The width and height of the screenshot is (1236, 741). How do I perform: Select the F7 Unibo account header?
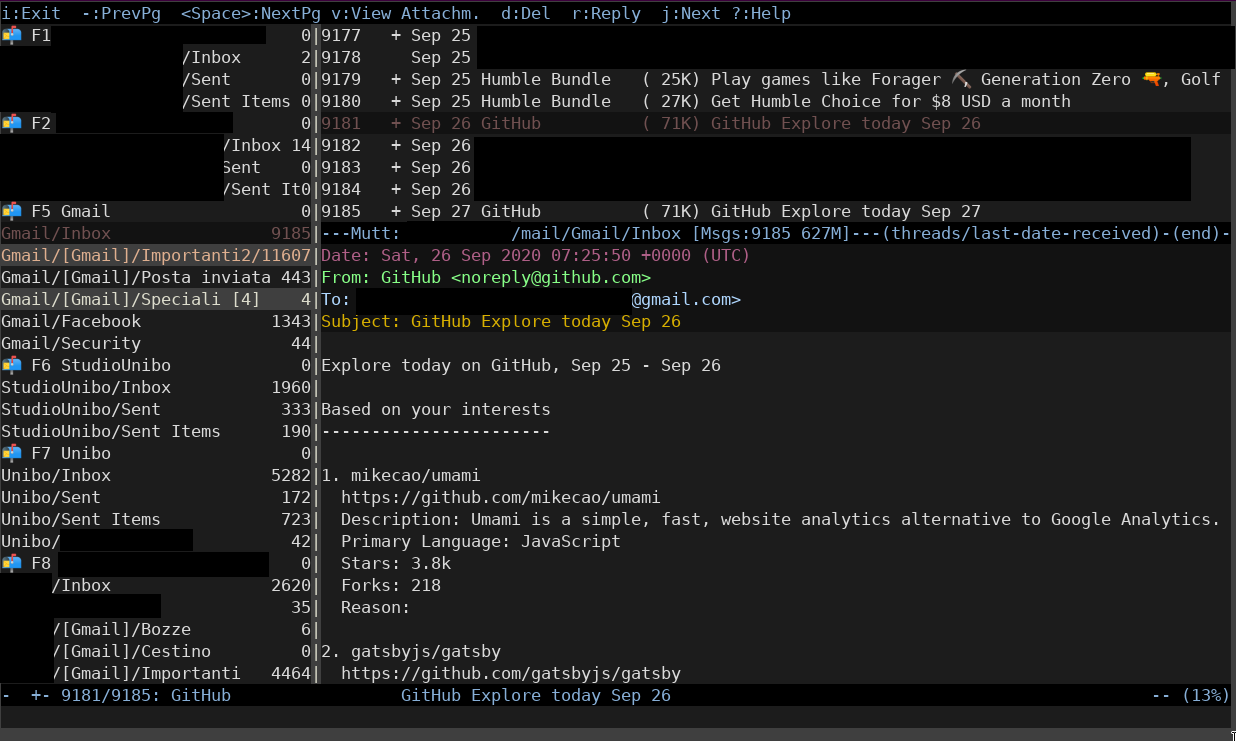tap(156, 454)
